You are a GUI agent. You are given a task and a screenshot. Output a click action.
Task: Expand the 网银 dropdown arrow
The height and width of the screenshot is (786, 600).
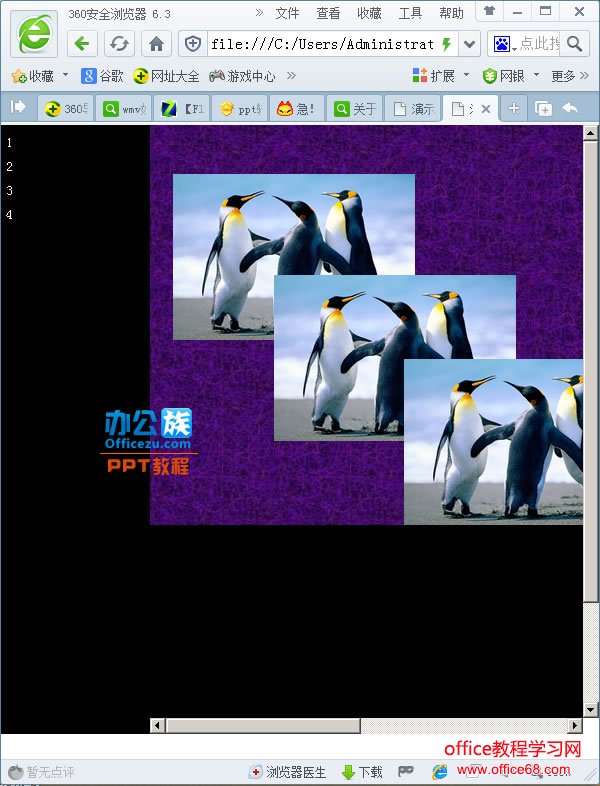tap(536, 75)
